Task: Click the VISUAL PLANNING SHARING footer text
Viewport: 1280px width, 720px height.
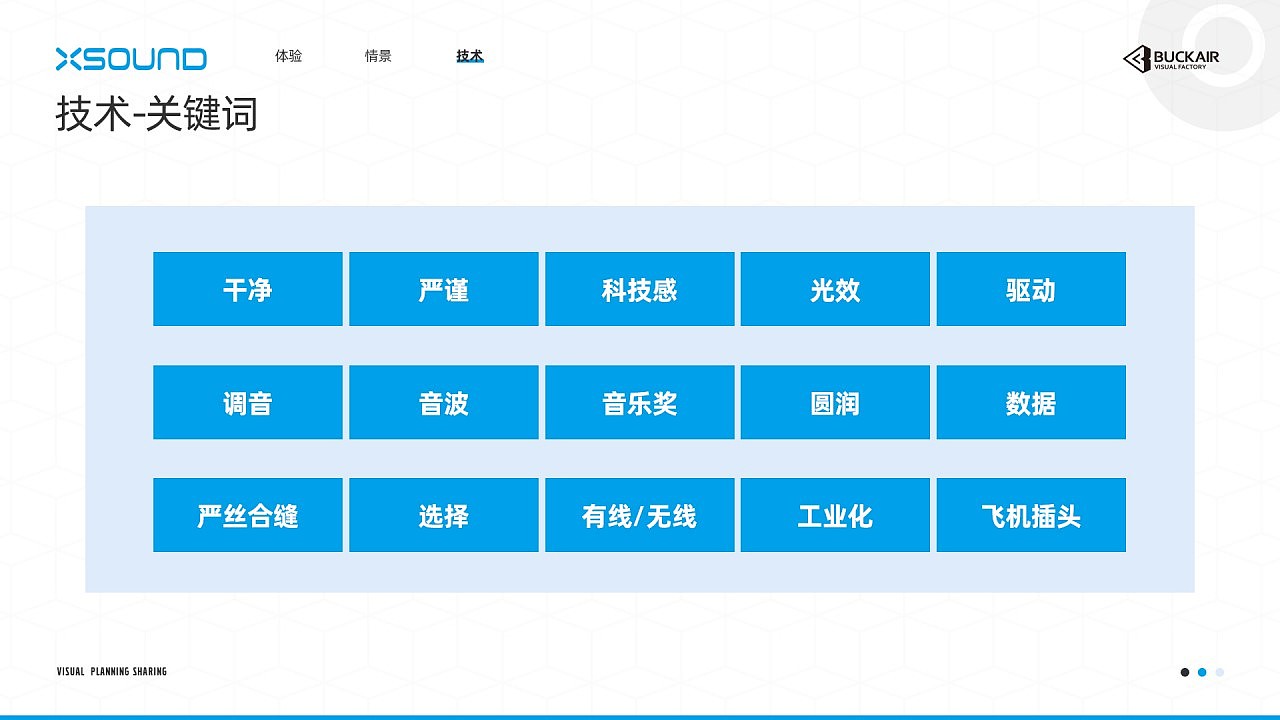Action: click(x=111, y=671)
